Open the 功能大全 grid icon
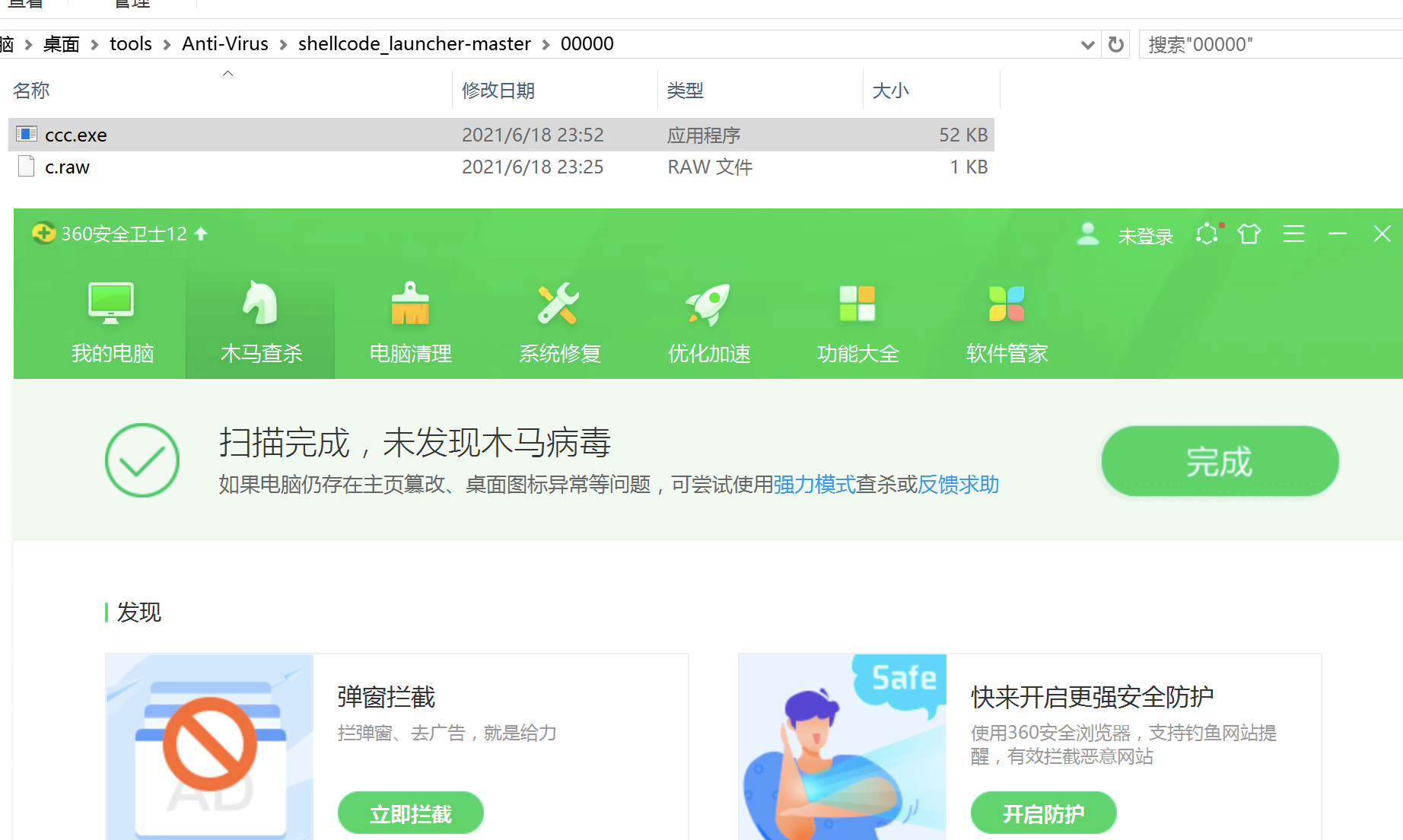The width and height of the screenshot is (1403, 840). [857, 304]
